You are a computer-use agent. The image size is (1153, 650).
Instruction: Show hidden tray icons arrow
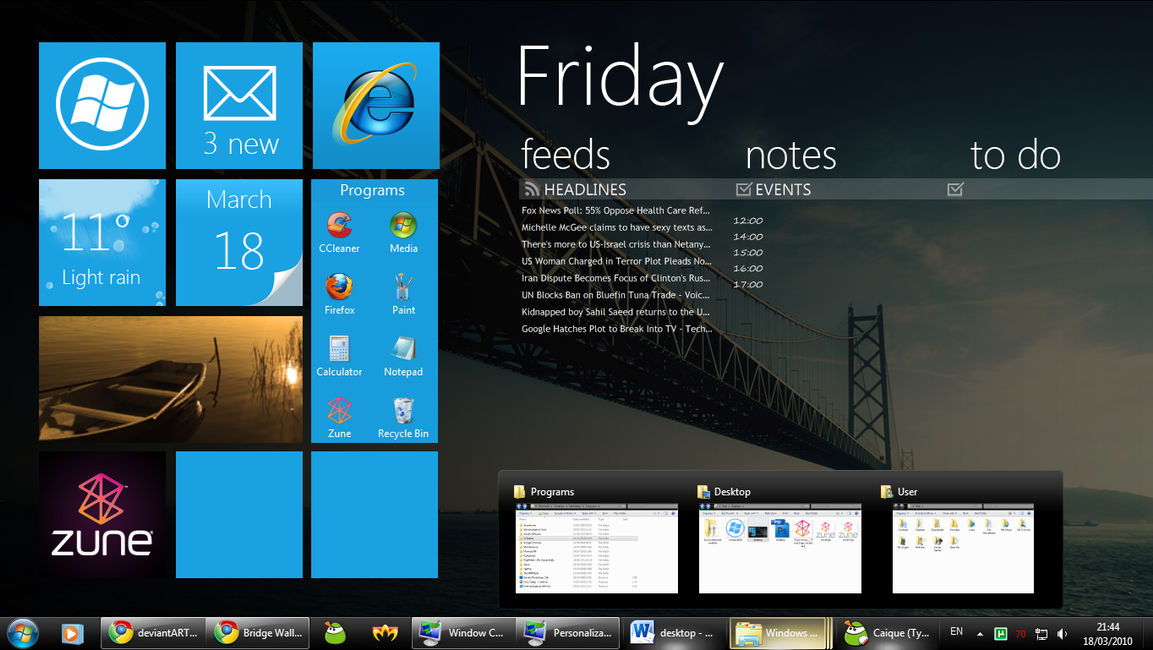[980, 634]
